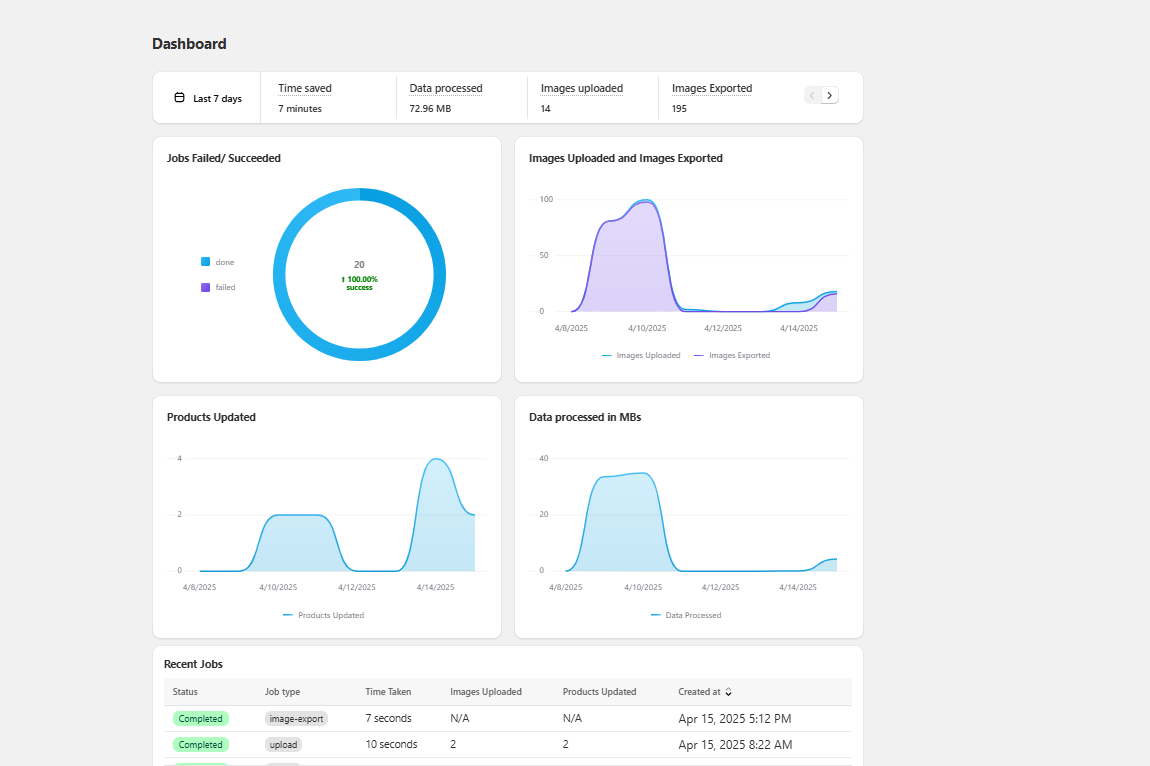Viewport: 1150px width, 766px height.
Task: Click the left chevron in the stats bar
Action: [x=811, y=95]
